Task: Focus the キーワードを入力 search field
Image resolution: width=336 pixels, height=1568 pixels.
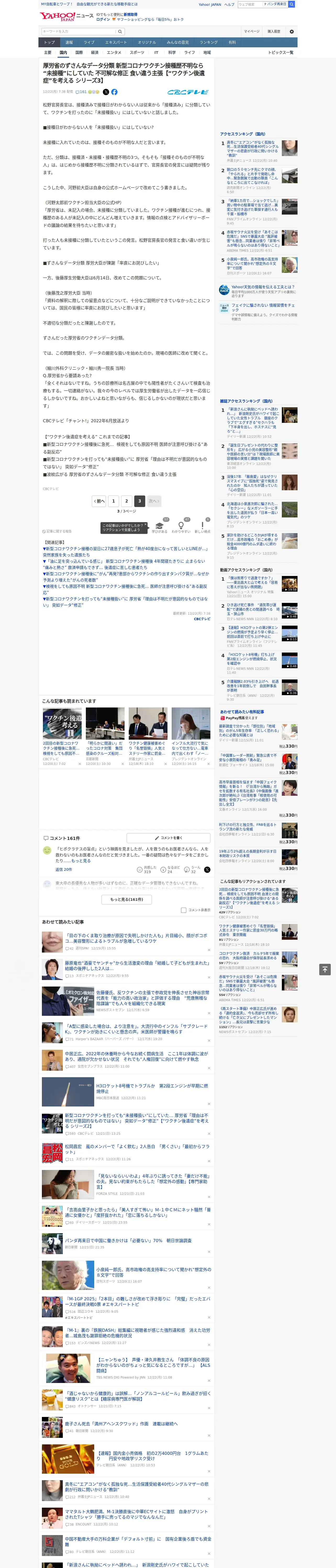Action: (x=79, y=32)
